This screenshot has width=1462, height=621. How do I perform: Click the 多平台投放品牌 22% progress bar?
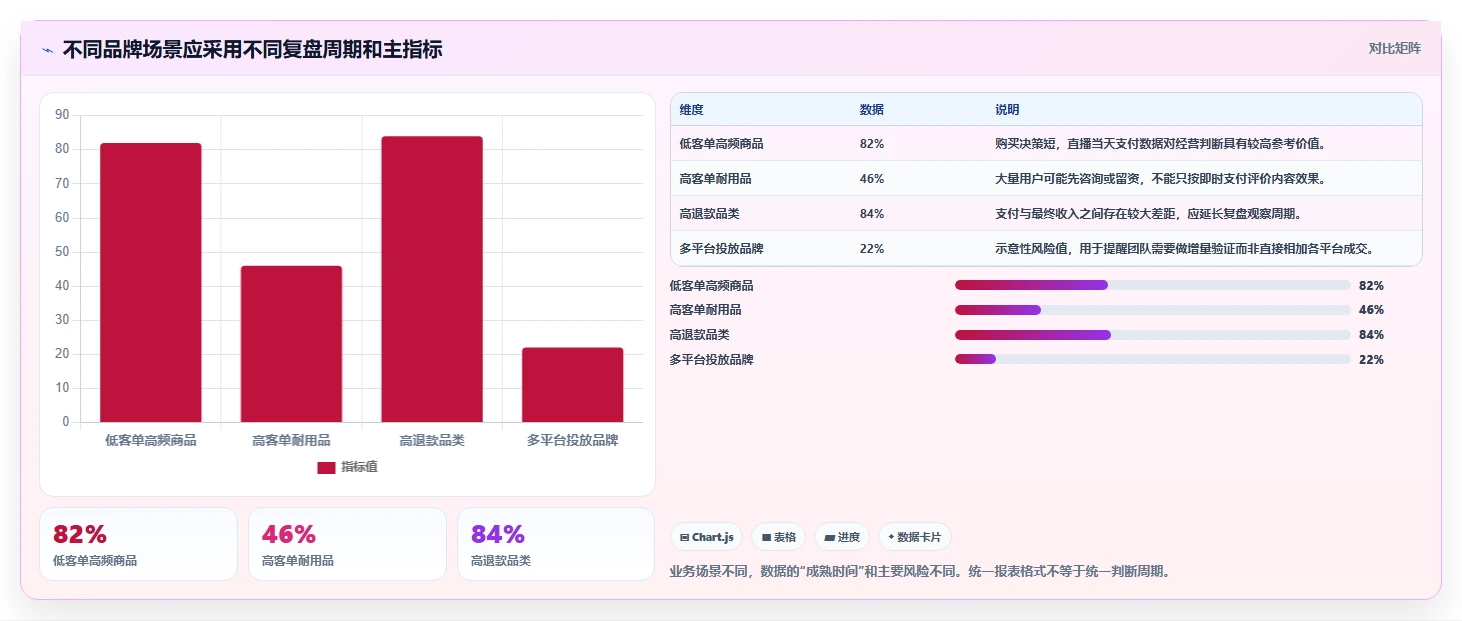(1152, 359)
